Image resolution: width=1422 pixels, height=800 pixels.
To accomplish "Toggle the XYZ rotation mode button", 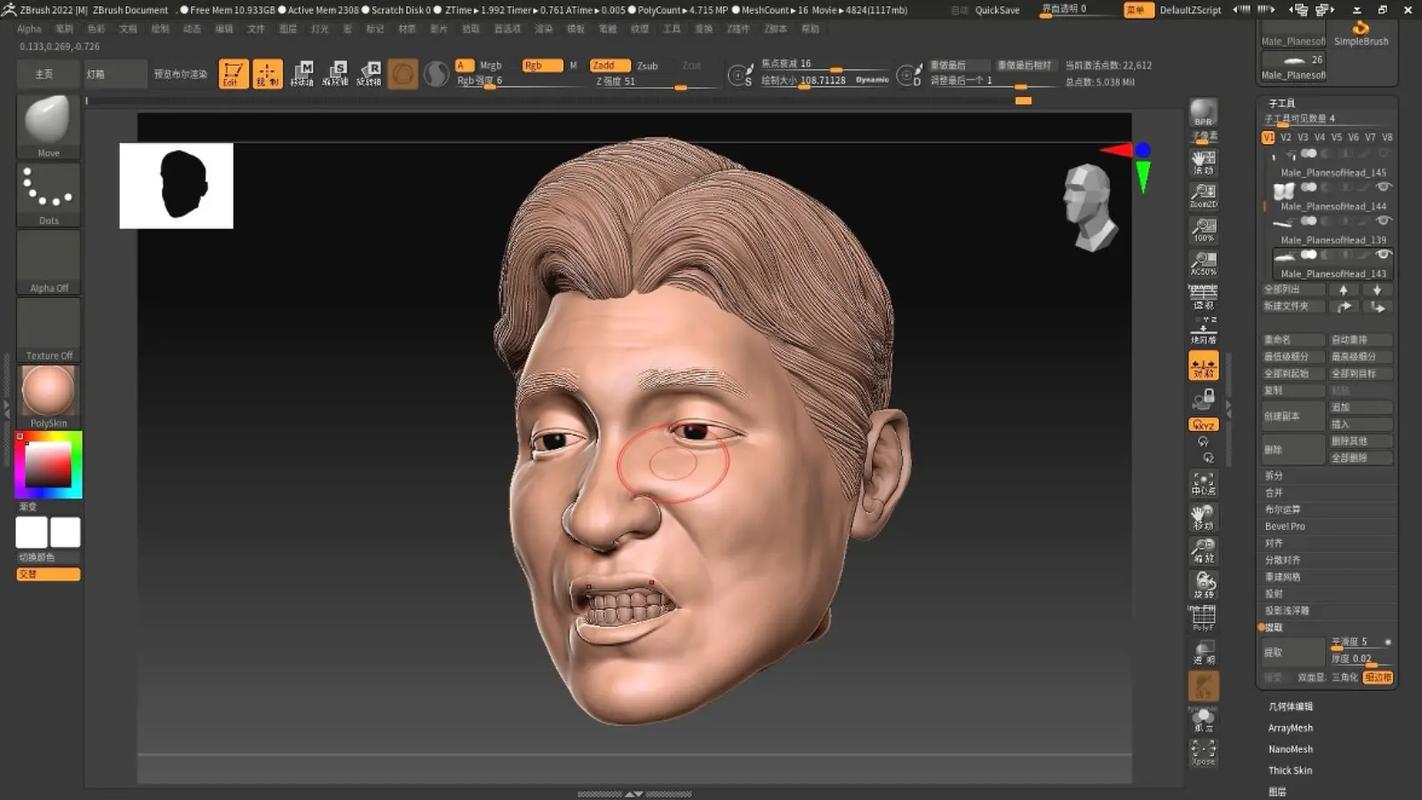I will 1204,425.
